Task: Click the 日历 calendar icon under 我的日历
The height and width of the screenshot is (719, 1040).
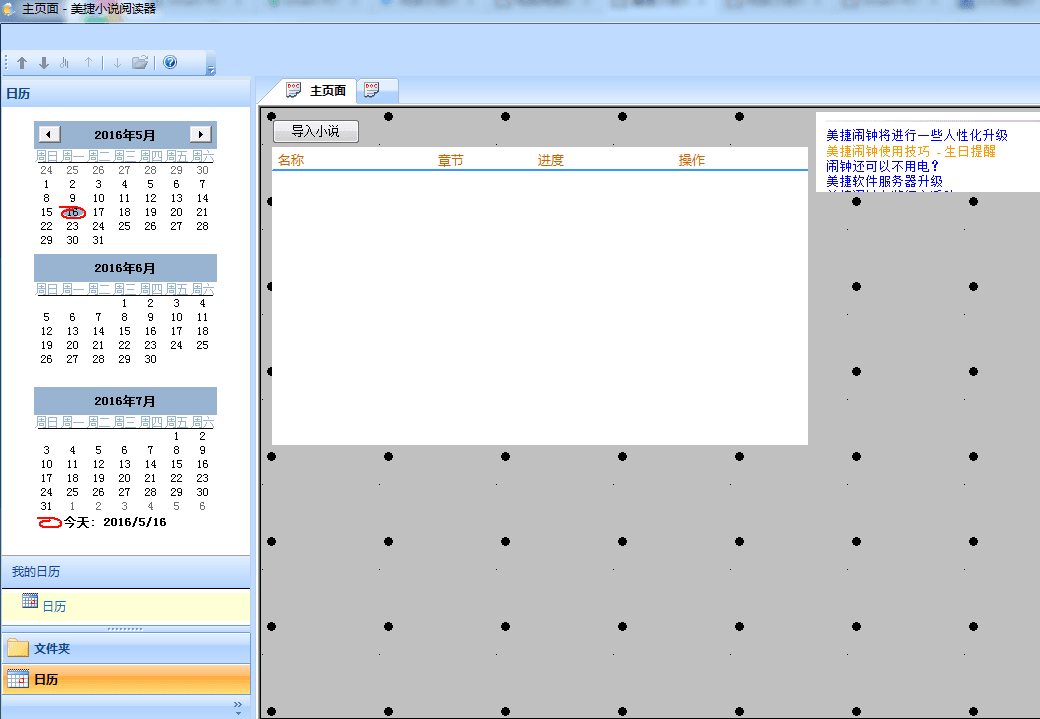Action: point(30,600)
